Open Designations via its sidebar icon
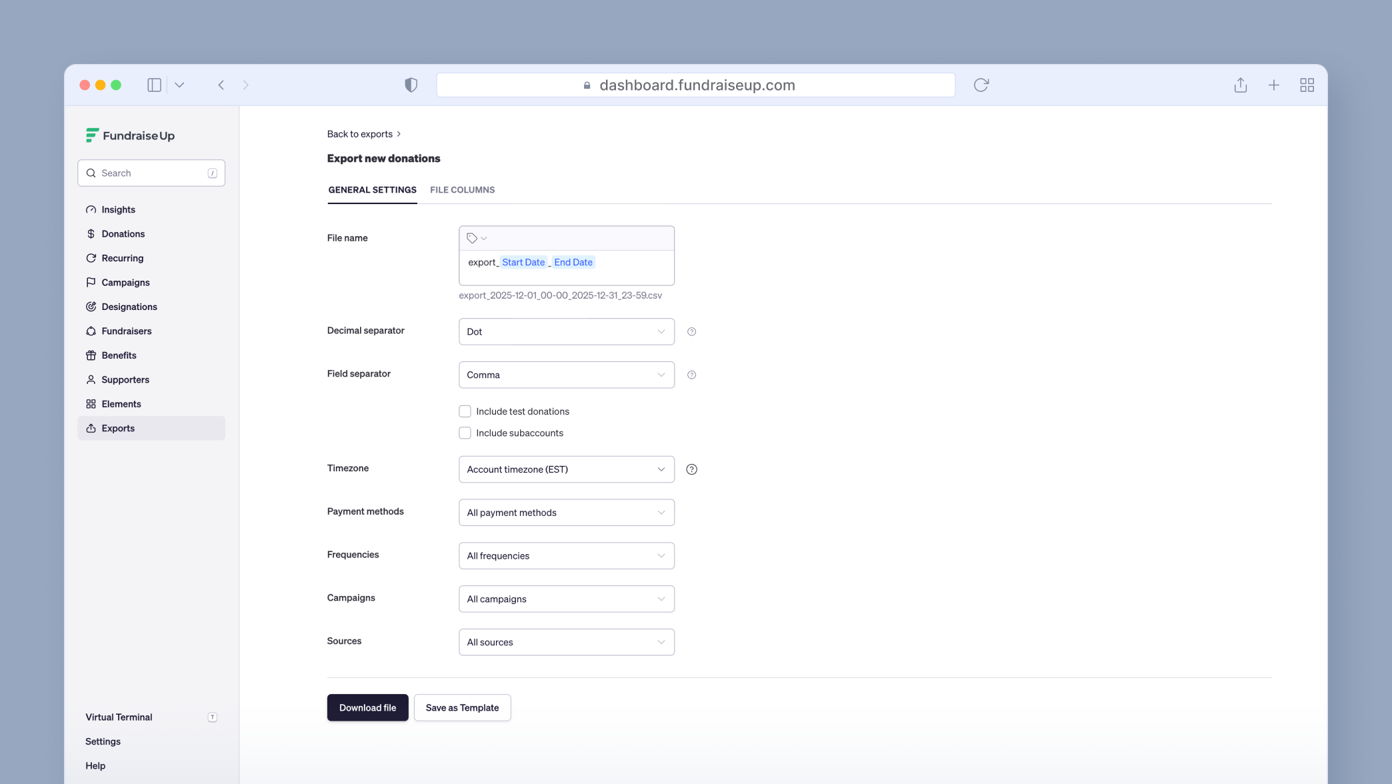Viewport: 1392px width, 784px height. click(91, 306)
